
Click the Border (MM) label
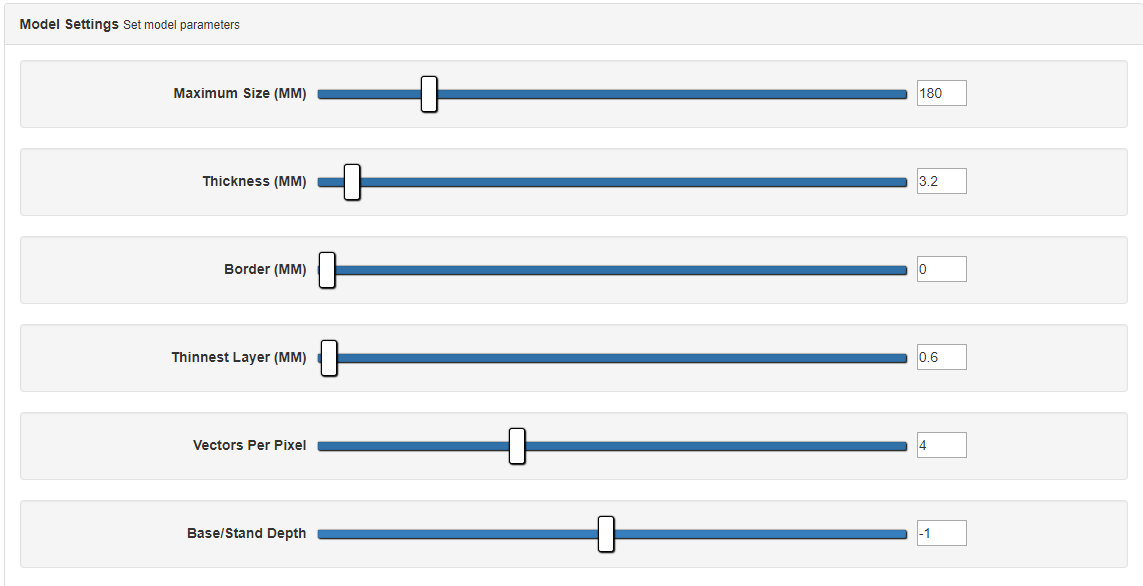pos(265,270)
